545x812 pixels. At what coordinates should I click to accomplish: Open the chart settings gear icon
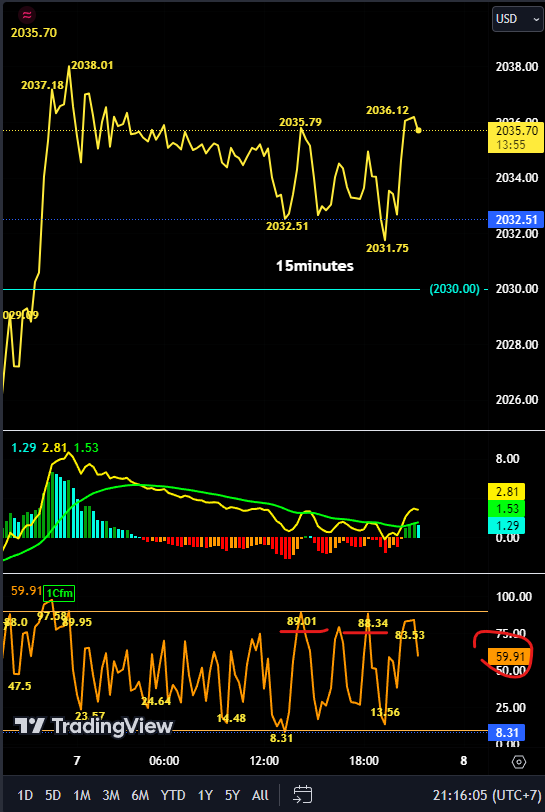(x=519, y=761)
